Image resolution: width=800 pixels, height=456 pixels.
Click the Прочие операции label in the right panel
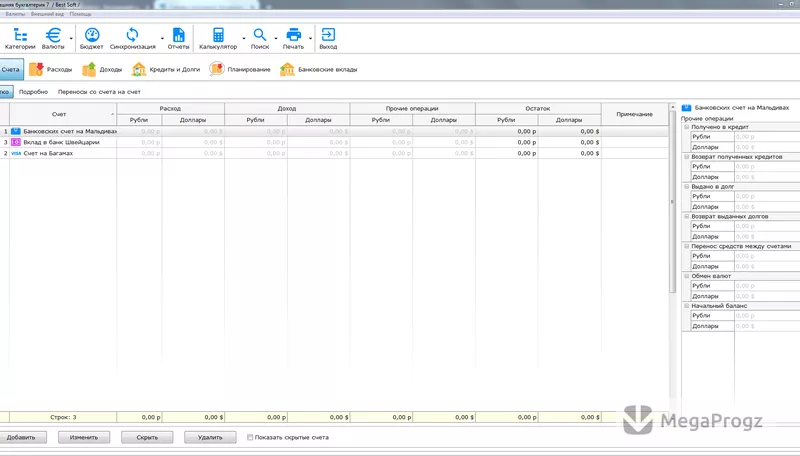[707, 118]
